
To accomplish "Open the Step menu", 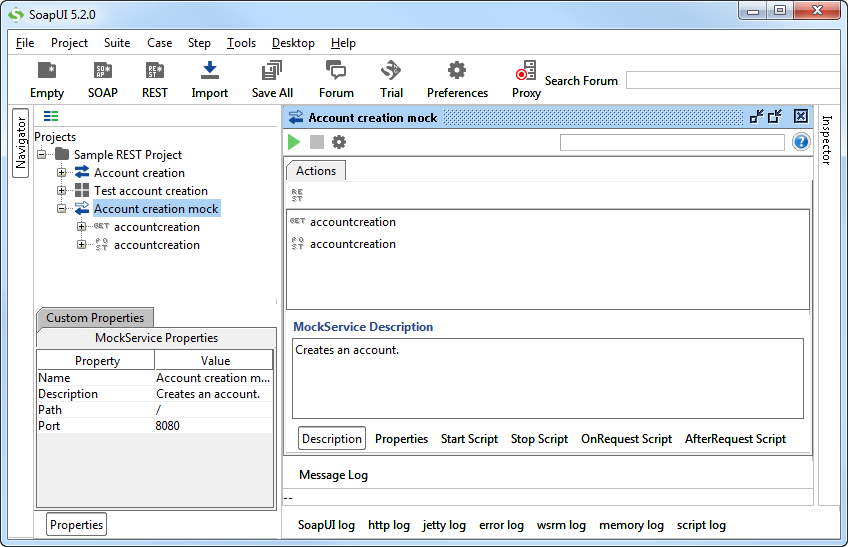I will (199, 43).
